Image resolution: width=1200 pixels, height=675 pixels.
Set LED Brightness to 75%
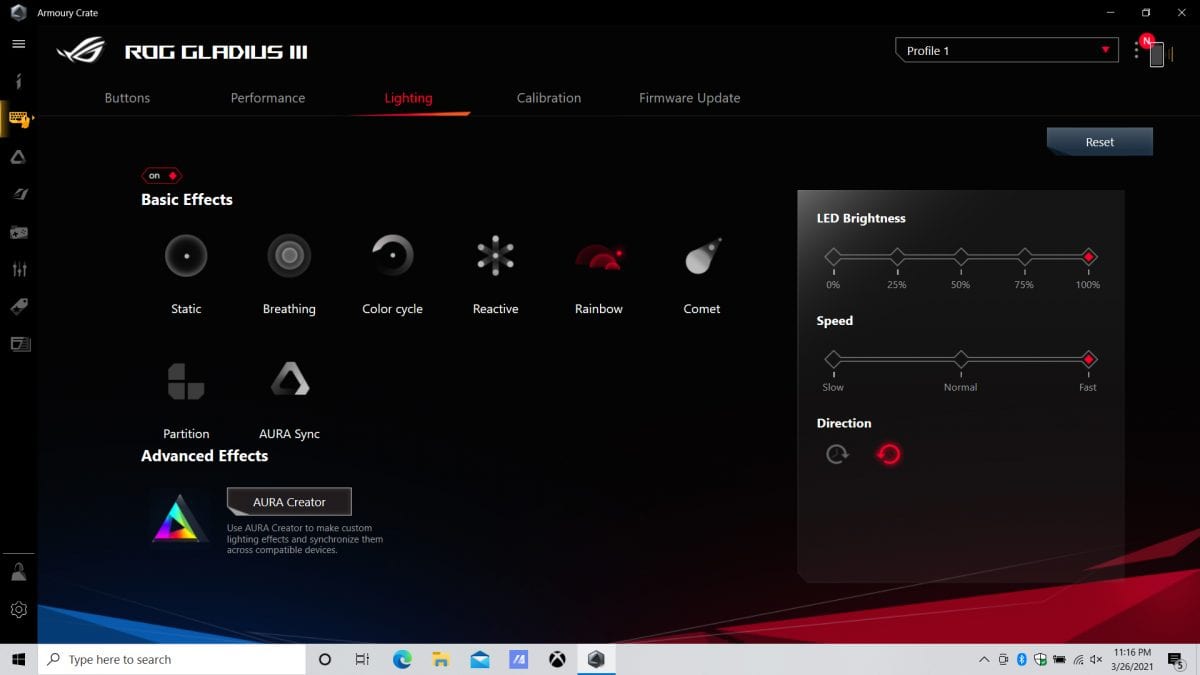pos(1025,257)
